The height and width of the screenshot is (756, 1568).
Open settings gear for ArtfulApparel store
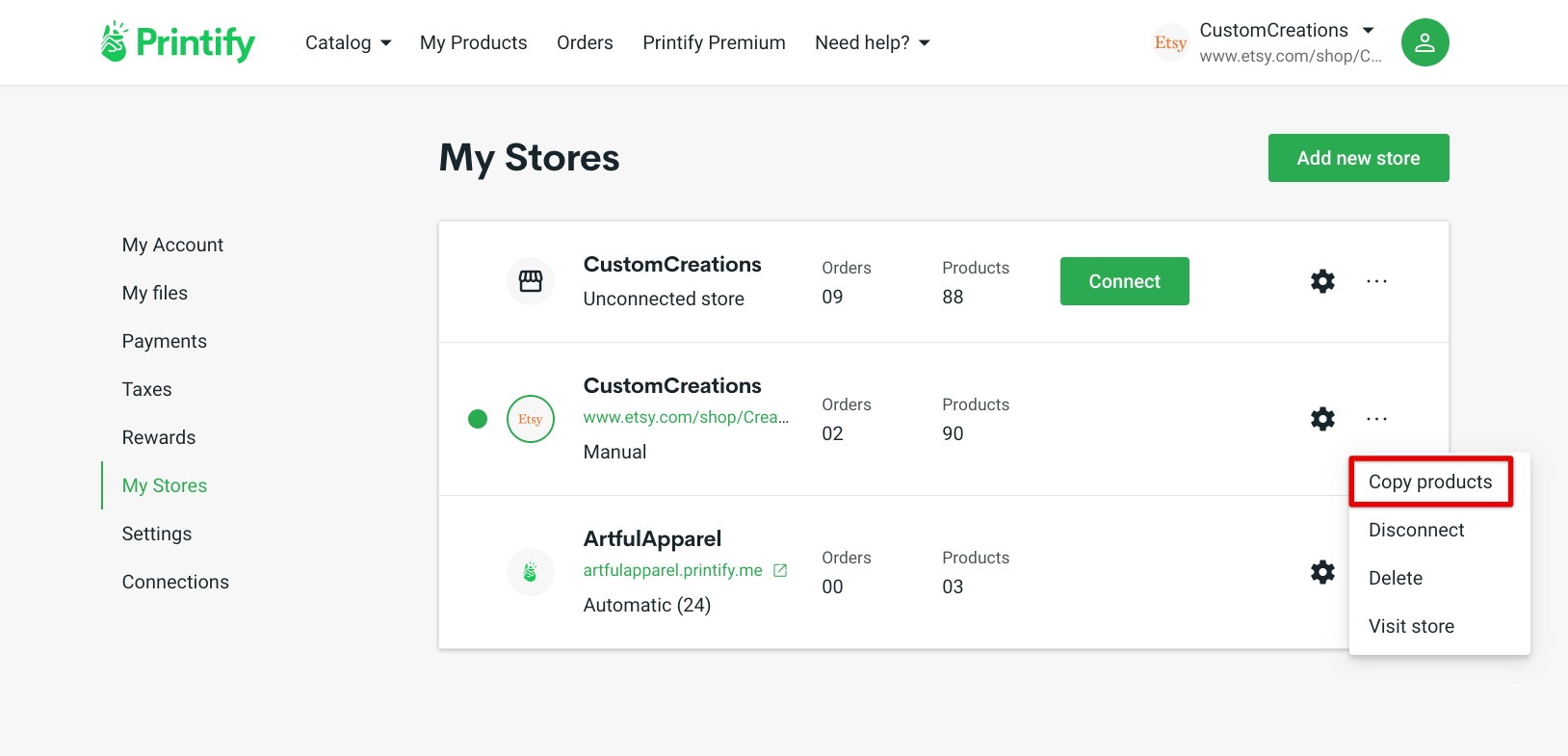(x=1323, y=572)
